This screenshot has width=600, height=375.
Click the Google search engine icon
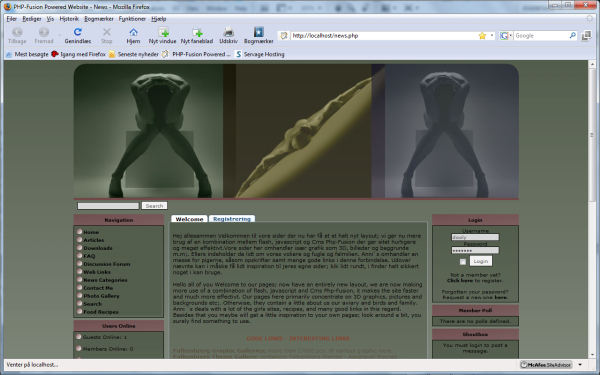[504, 36]
